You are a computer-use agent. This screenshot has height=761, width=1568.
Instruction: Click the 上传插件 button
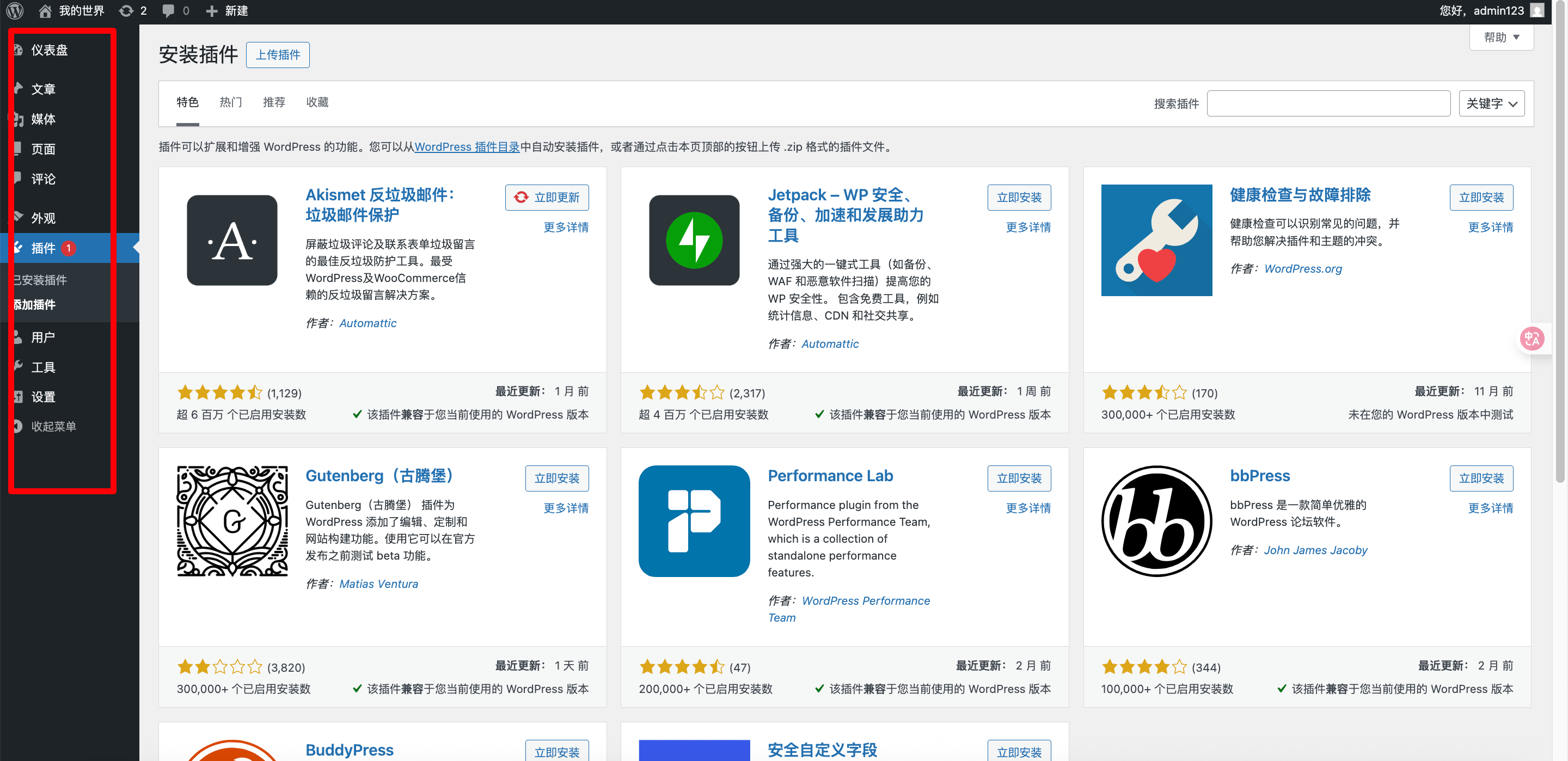click(x=278, y=55)
